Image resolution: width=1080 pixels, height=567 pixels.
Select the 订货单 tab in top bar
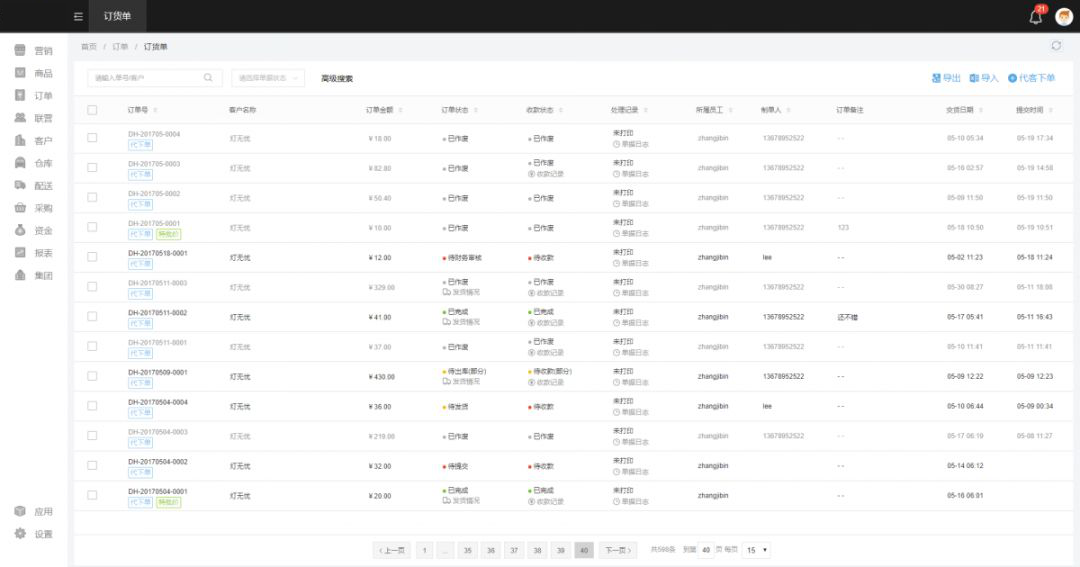pos(117,16)
